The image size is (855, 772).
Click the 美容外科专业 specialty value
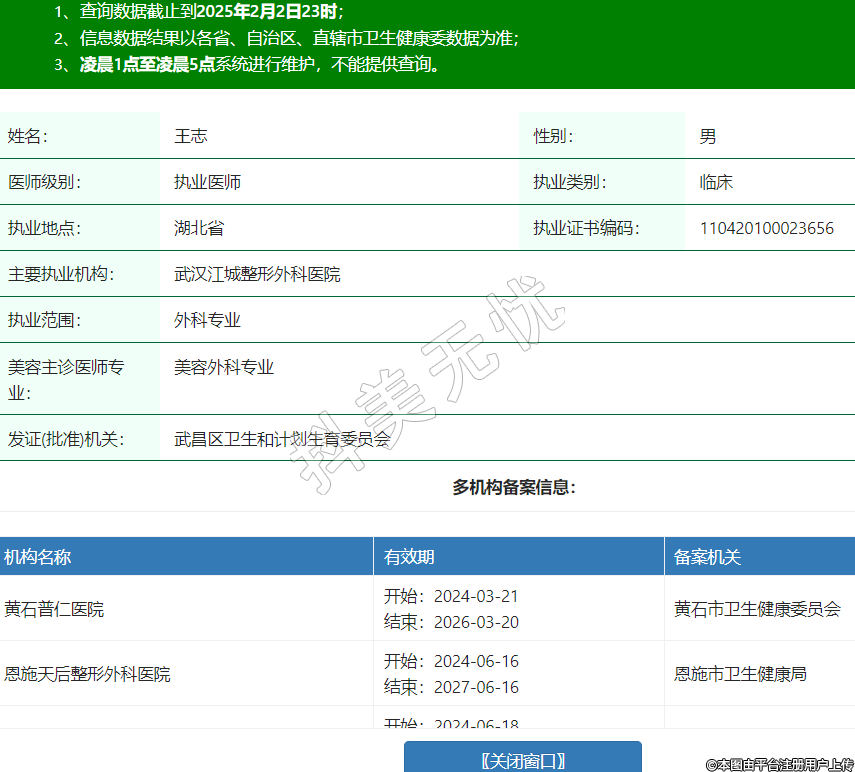coord(224,367)
